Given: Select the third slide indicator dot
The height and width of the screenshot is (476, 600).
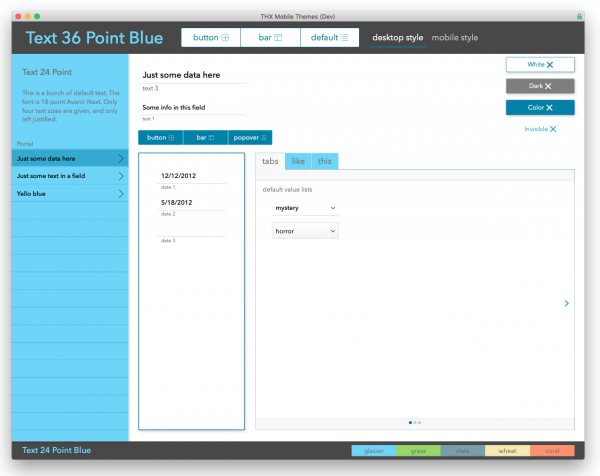Looking at the screenshot, I should 419,423.
